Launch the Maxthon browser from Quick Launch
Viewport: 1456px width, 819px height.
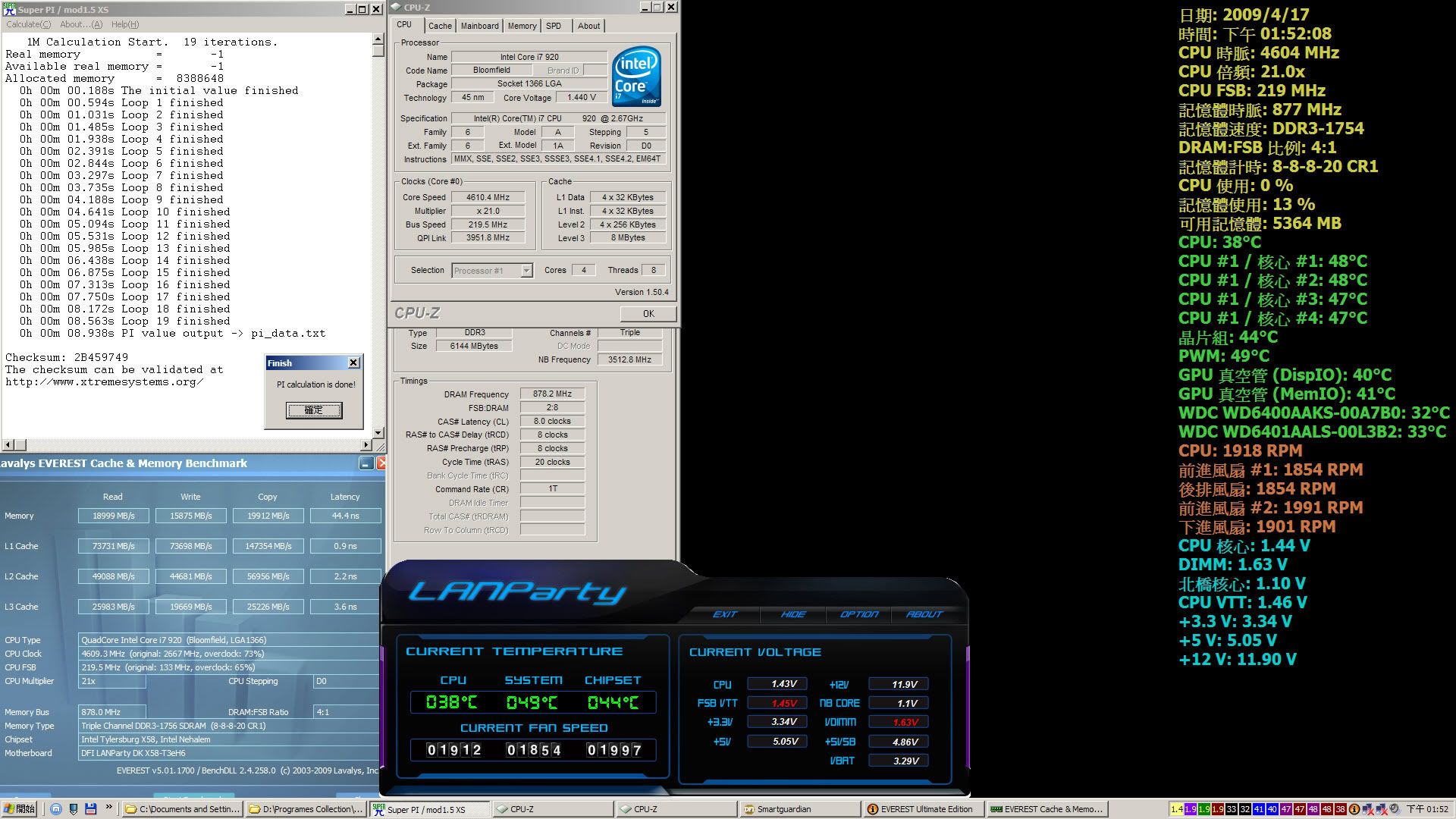point(57,809)
